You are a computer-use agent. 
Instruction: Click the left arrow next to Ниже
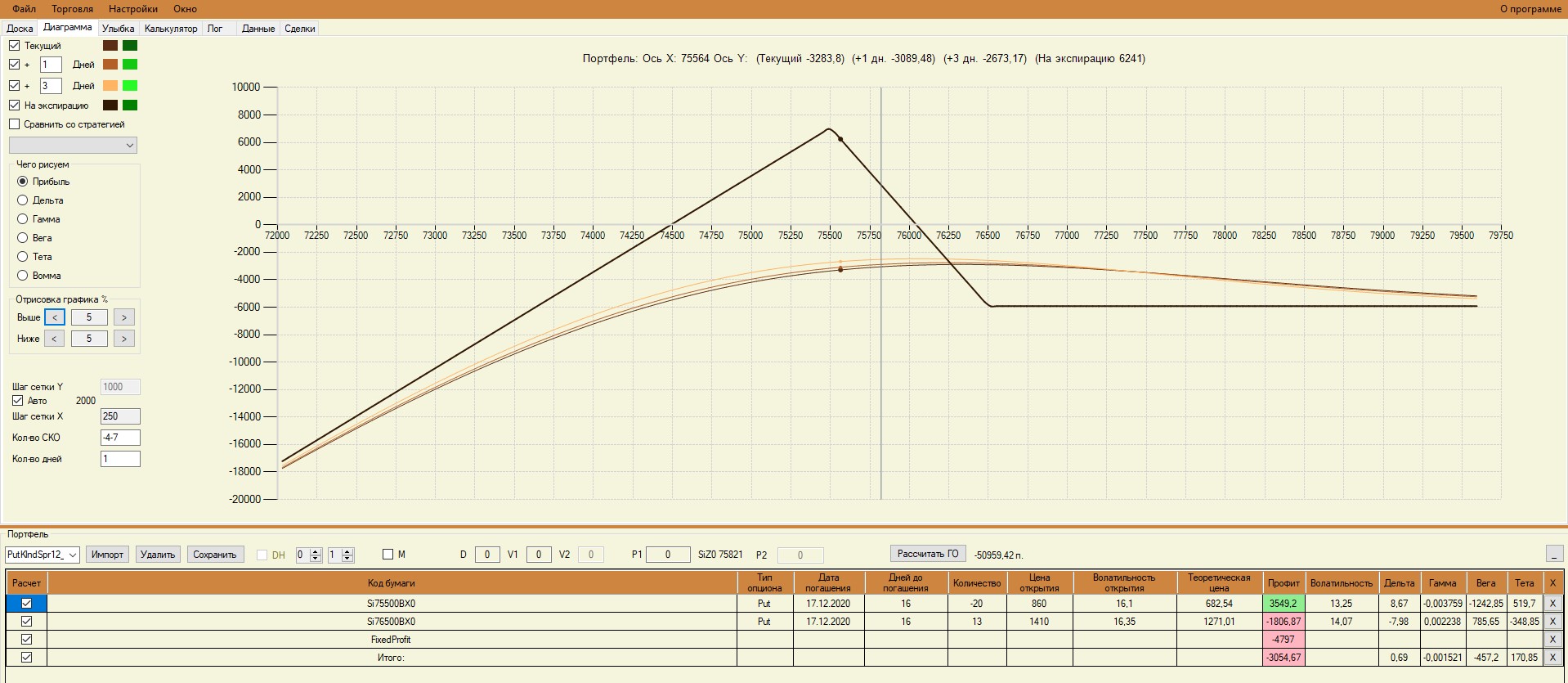pos(55,339)
